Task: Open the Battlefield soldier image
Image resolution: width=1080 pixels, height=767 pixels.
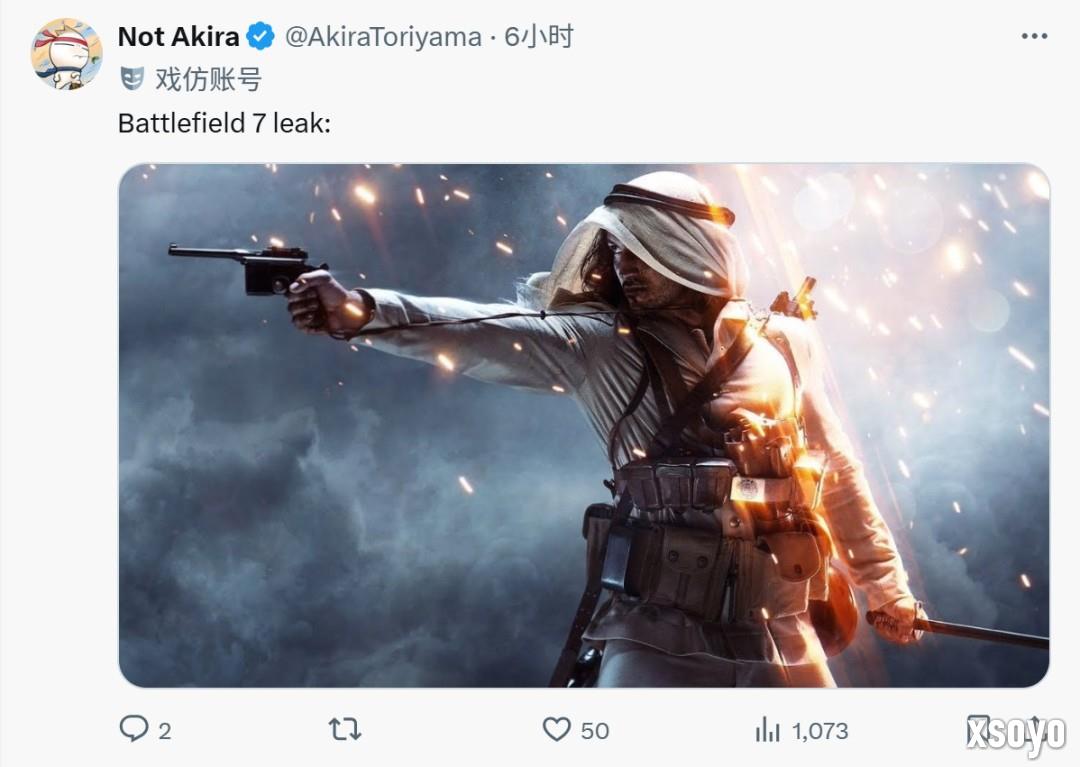Action: pos(583,425)
